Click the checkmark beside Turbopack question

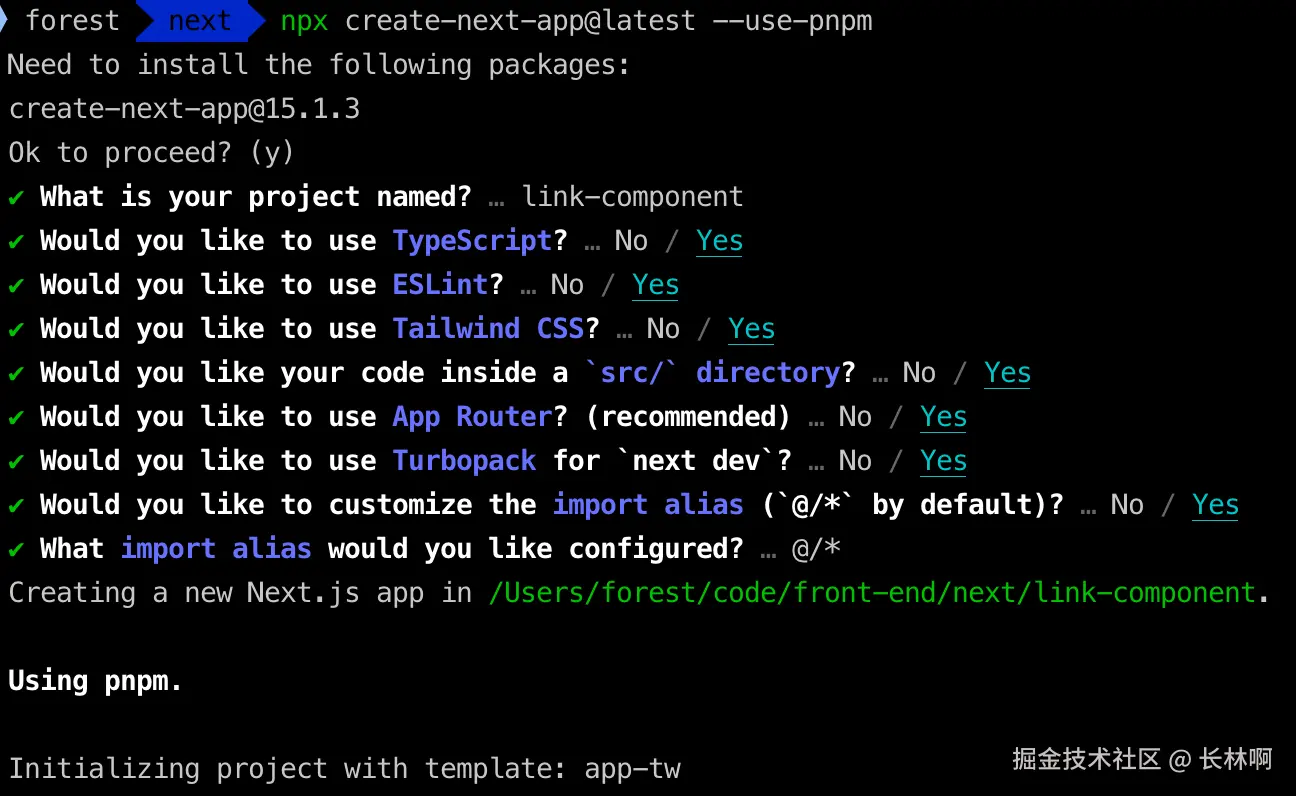pyautogui.click(x=16, y=462)
